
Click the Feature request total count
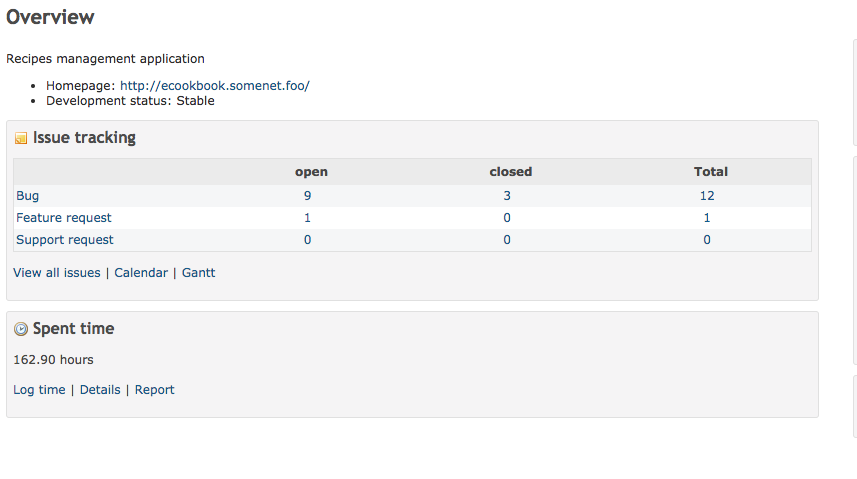[x=707, y=218]
